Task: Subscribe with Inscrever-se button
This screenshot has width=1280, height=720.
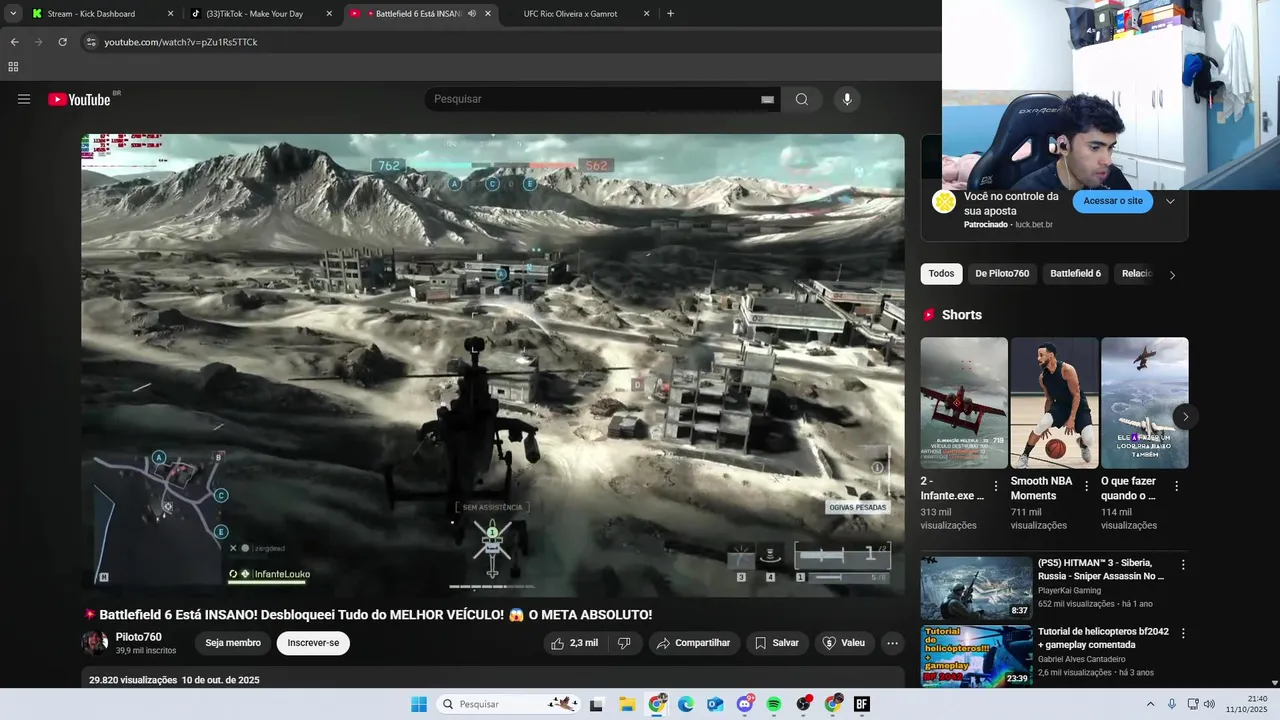Action: click(313, 643)
